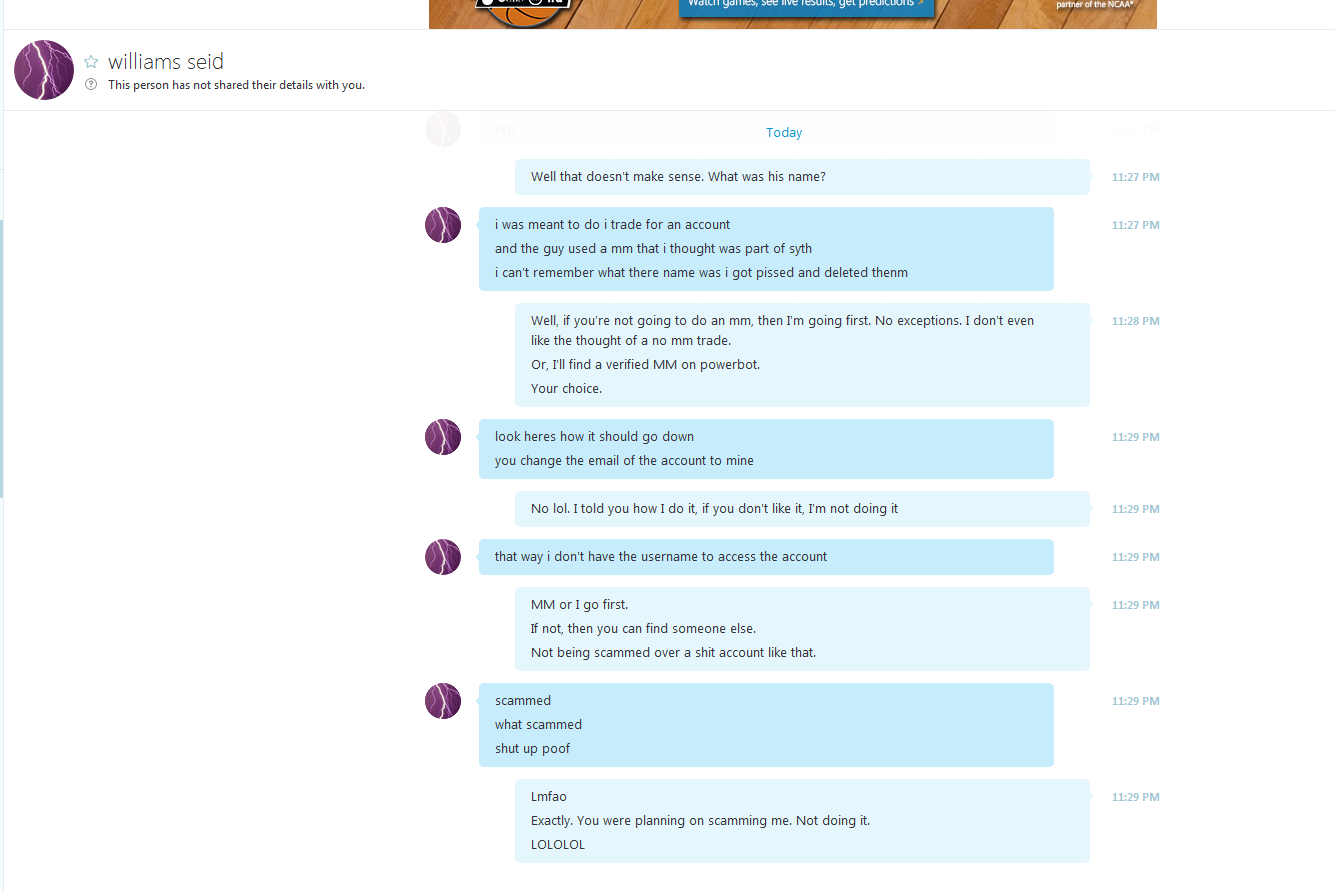Click the blue strip on left edge
This screenshot has height=892, width=1335.
point(2,358)
